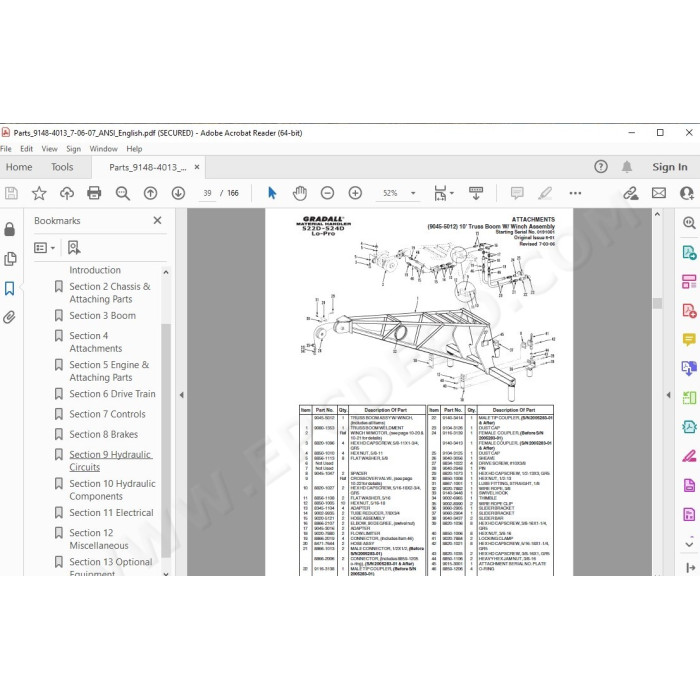Open Organize Pages tool in right pane
Image resolution: width=700 pixels, height=700 pixels.
[x=689, y=282]
